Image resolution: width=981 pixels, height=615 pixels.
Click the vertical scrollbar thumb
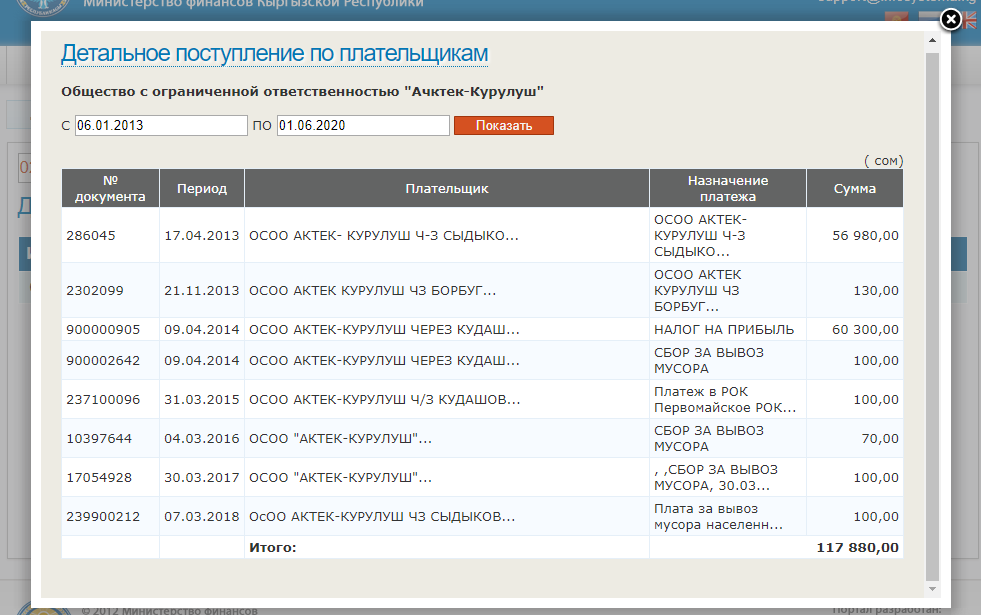[x=932, y=310]
